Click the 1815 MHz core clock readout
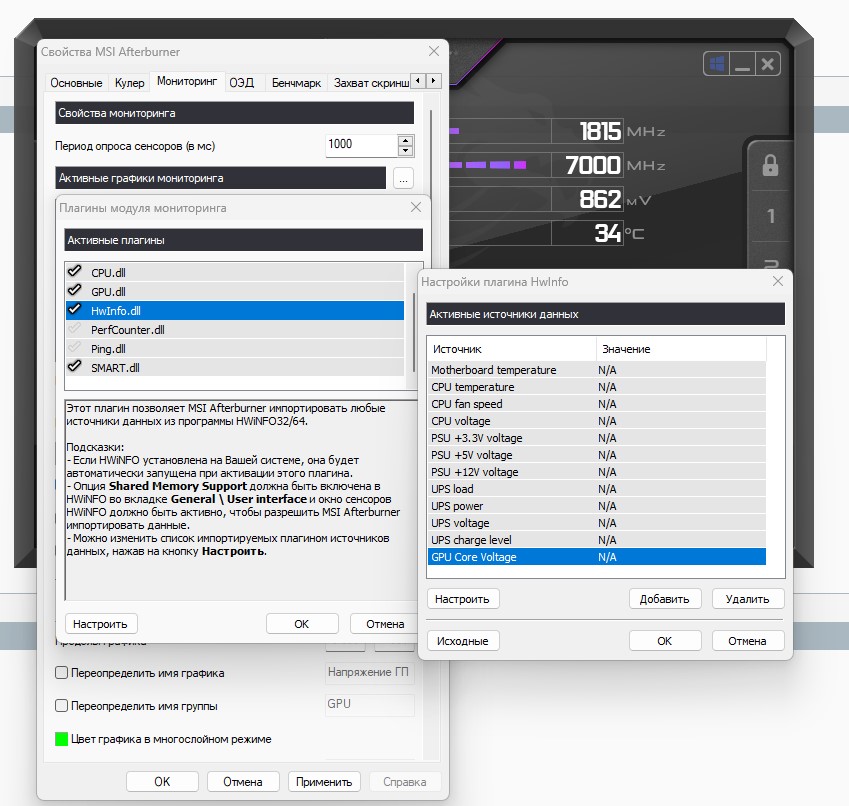 (600, 131)
